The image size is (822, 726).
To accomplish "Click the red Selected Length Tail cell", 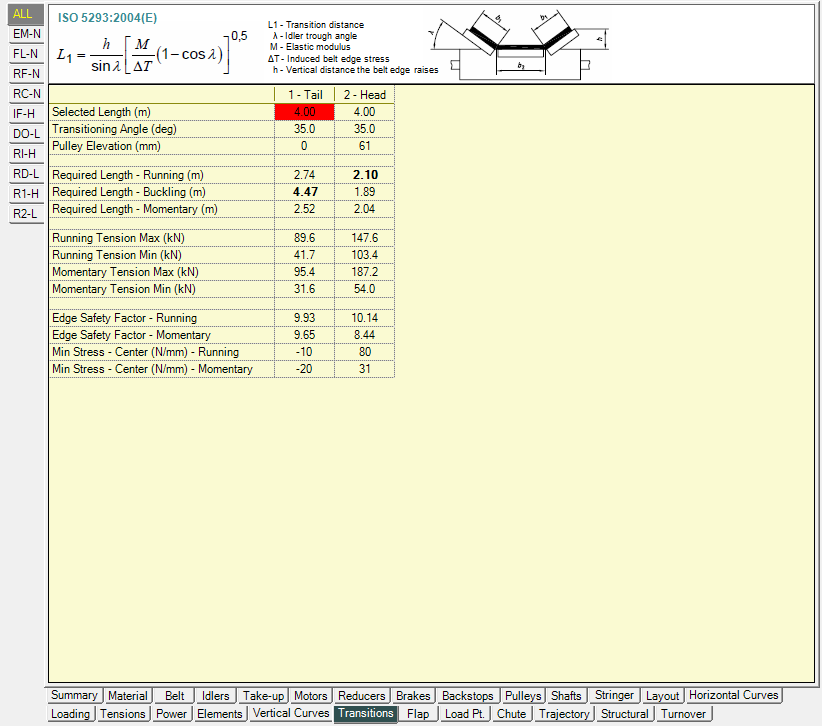I will click(304, 112).
